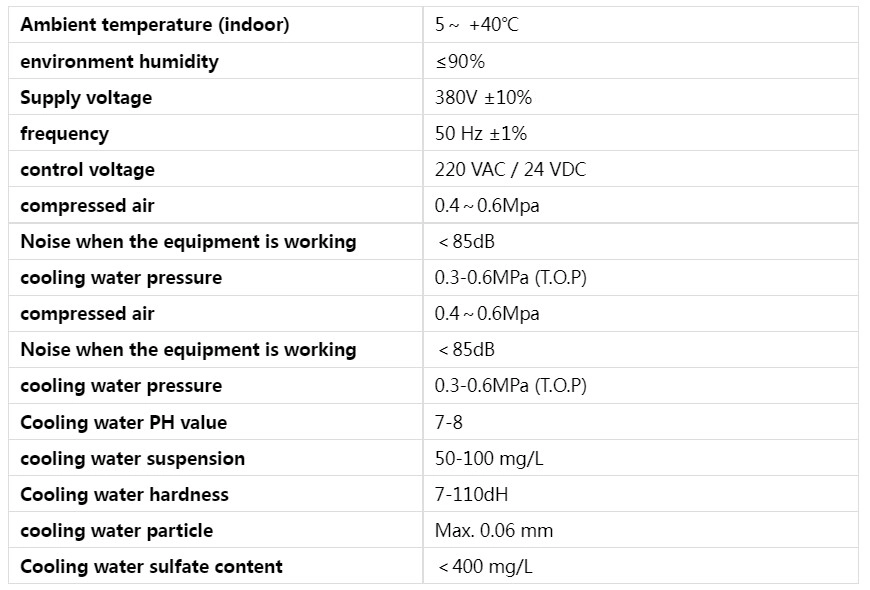Click the Cooling water PH value label

tap(124, 423)
